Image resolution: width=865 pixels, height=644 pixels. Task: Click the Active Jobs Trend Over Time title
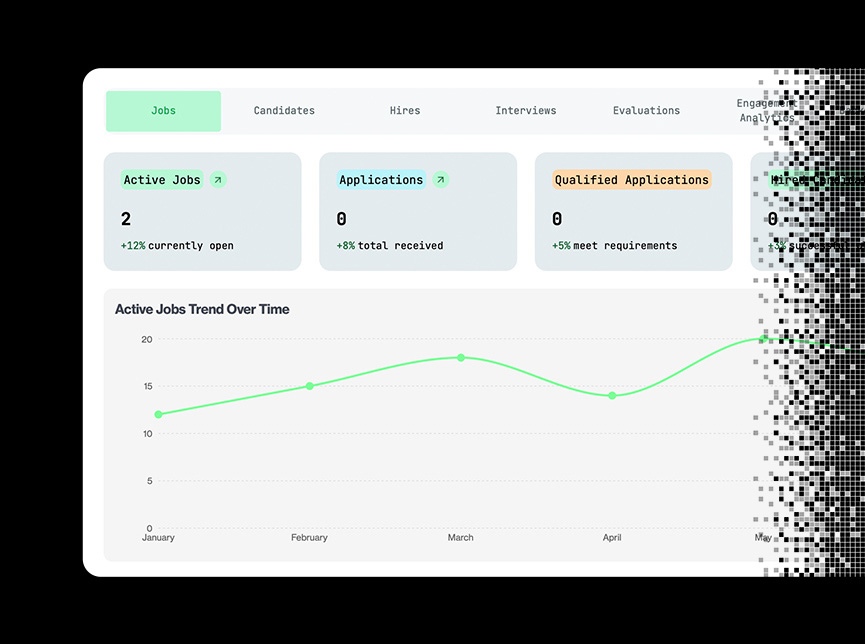(202, 309)
